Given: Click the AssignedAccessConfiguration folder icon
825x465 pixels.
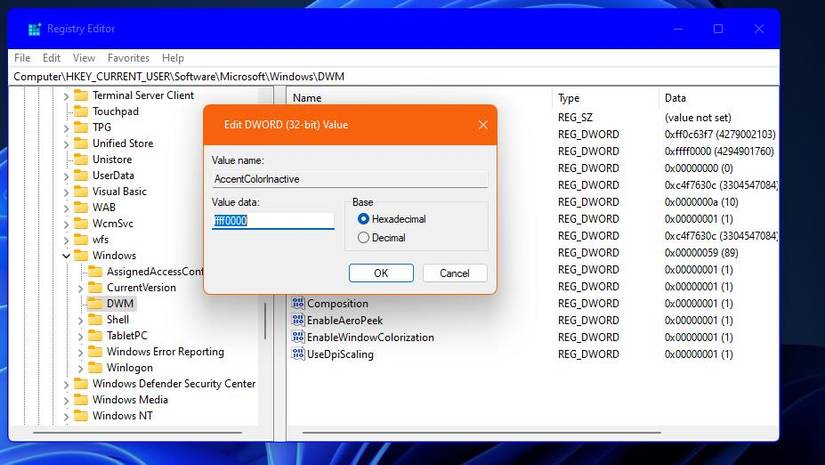Looking at the screenshot, I should [x=95, y=271].
